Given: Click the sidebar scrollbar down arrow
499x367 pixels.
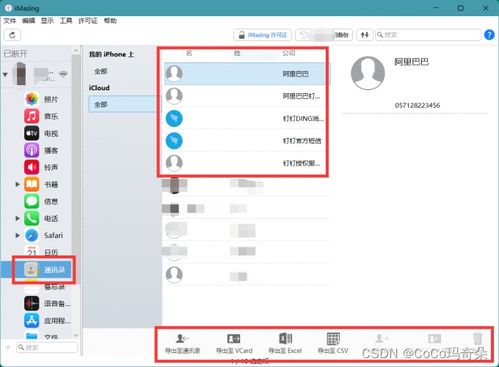Looking at the screenshot, I should [x=76, y=335].
